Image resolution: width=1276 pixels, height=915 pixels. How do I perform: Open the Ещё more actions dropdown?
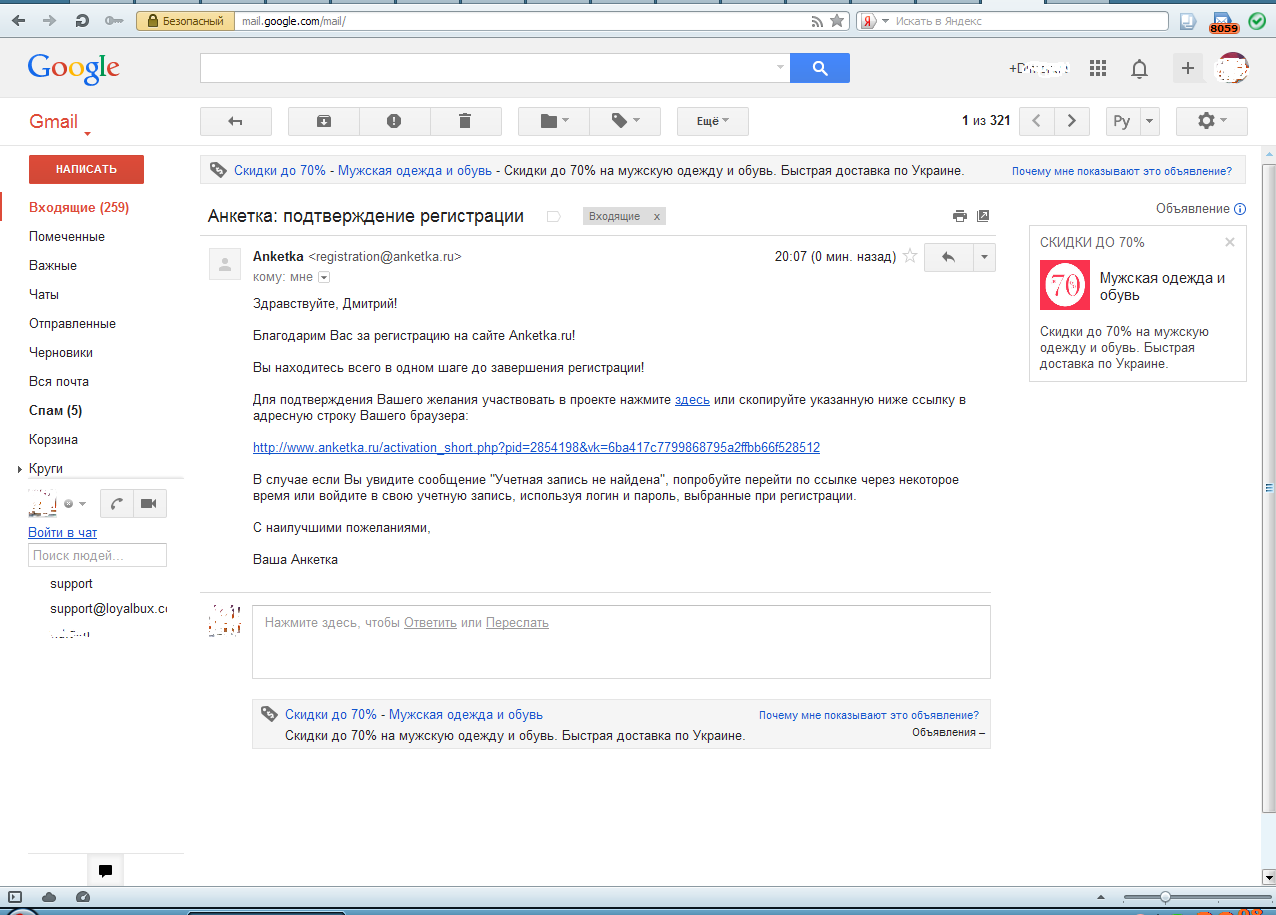coord(713,121)
